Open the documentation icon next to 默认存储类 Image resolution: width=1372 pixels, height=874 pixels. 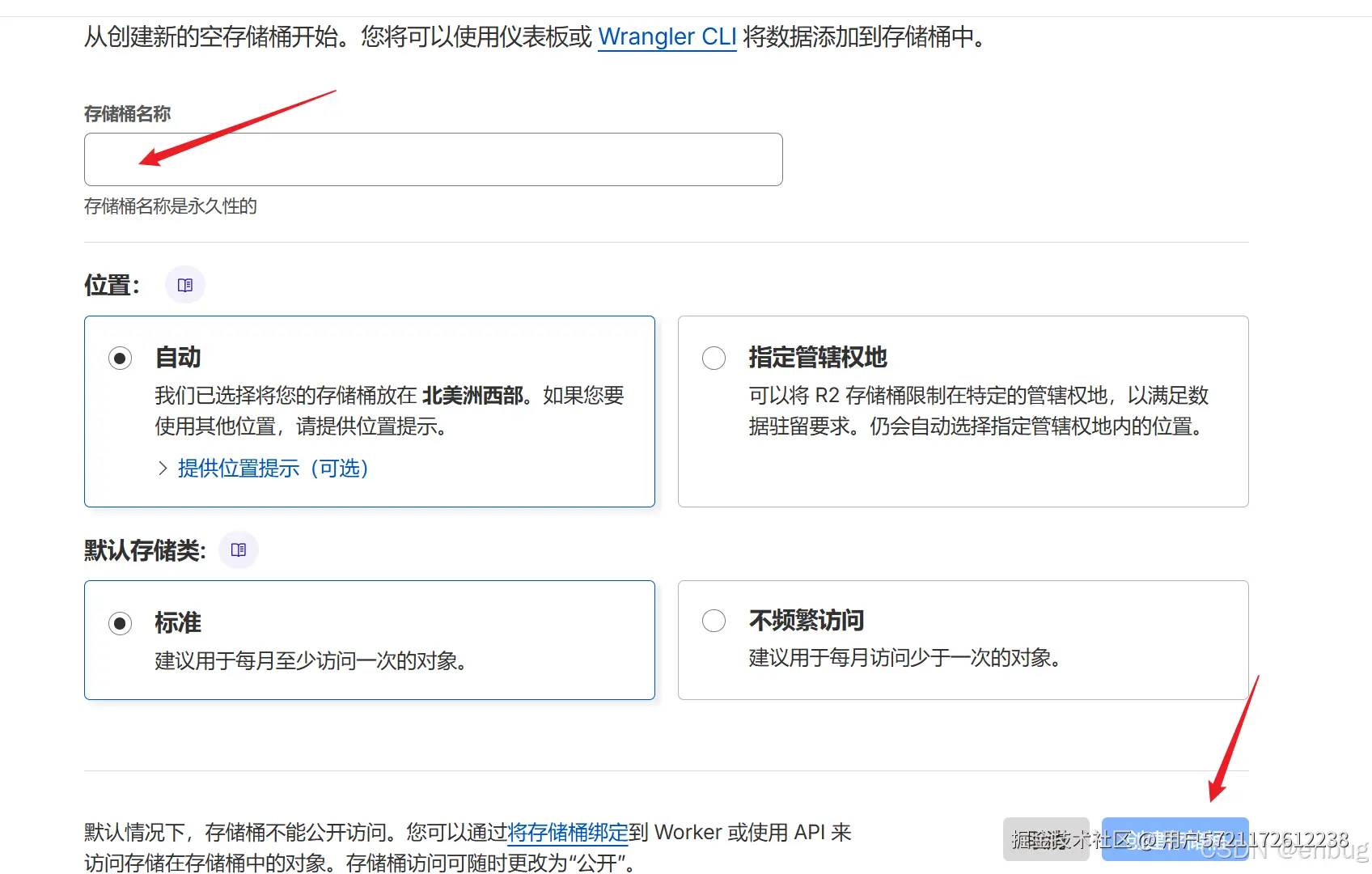coord(239,550)
